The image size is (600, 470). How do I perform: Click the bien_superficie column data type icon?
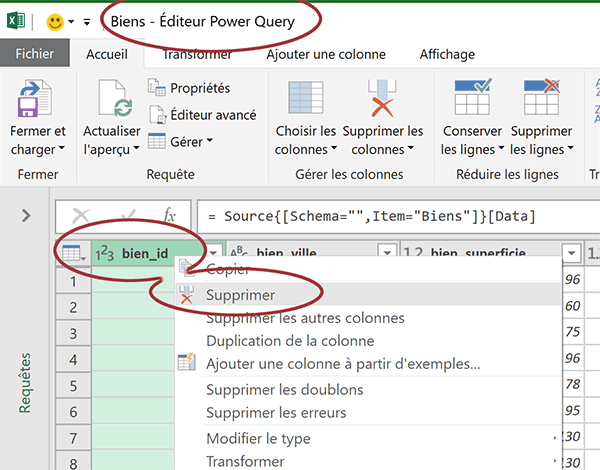click(x=414, y=253)
